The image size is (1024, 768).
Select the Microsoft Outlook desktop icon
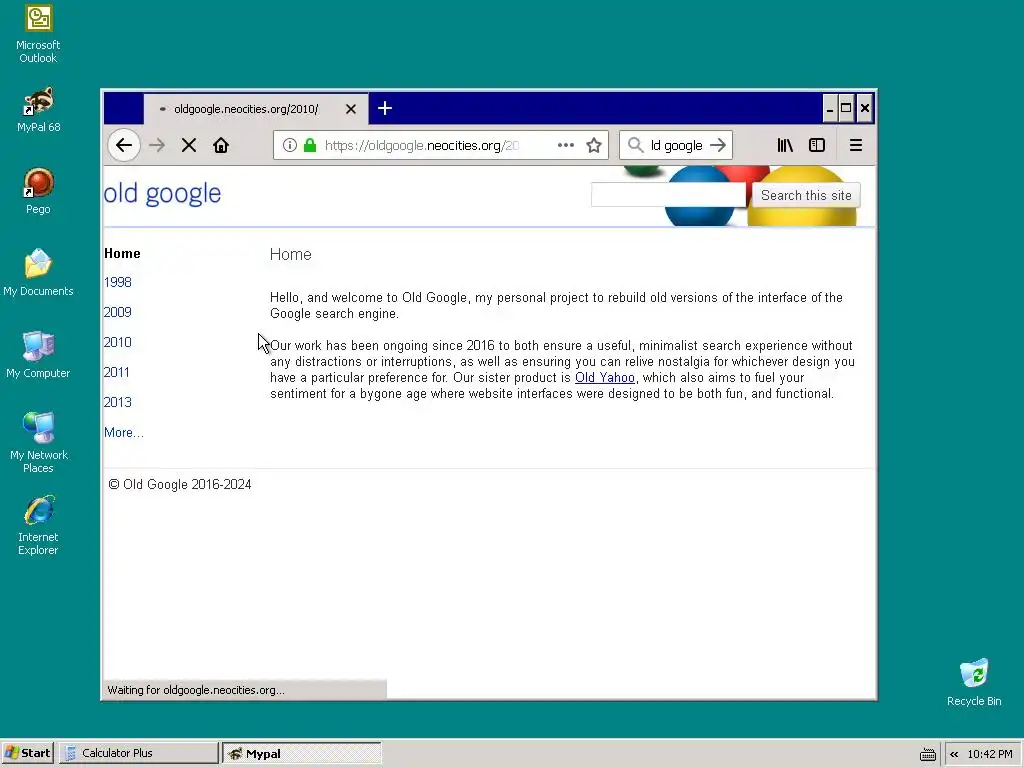click(x=38, y=34)
